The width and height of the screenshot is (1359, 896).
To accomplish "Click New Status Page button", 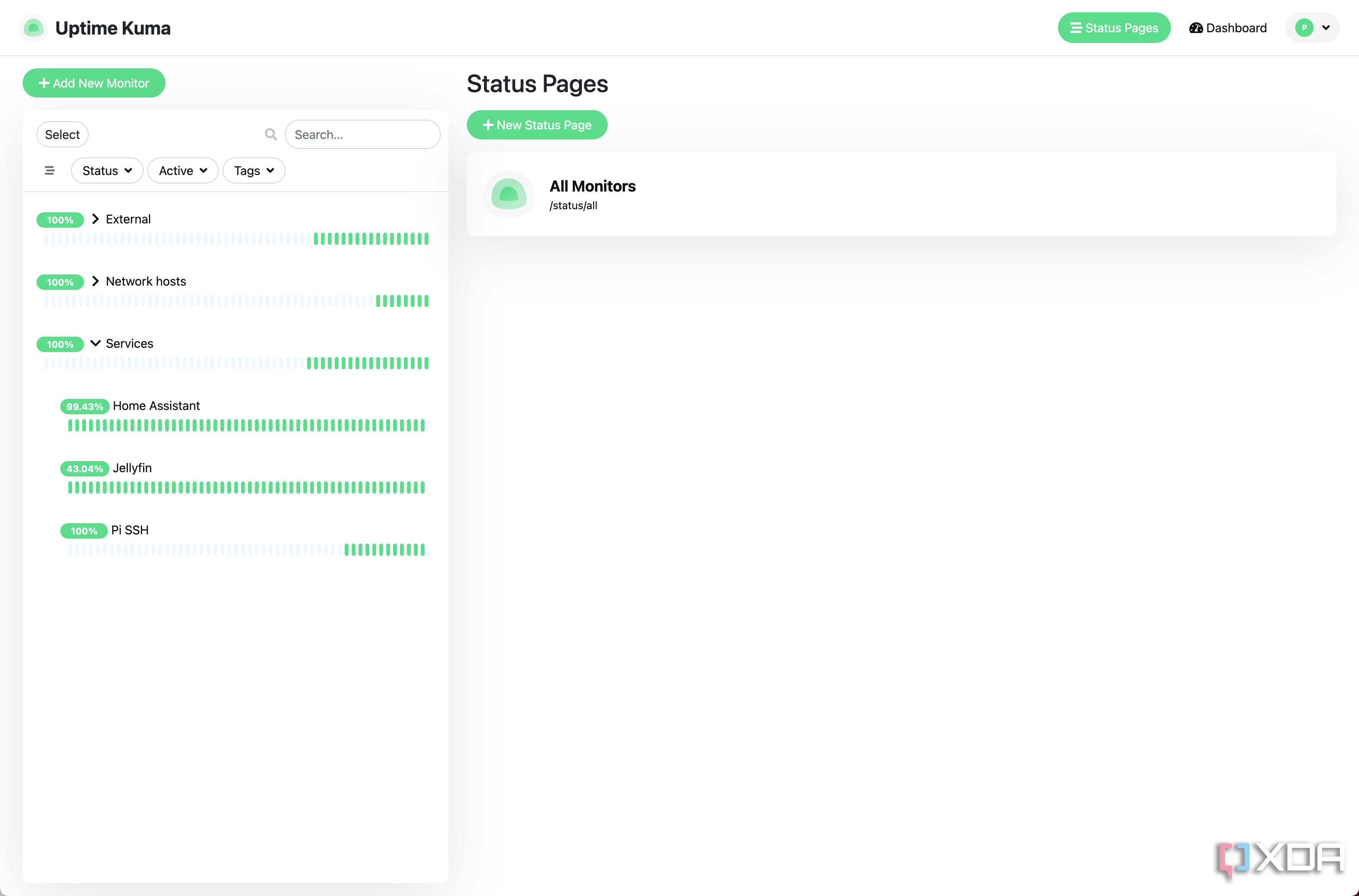I will point(537,124).
